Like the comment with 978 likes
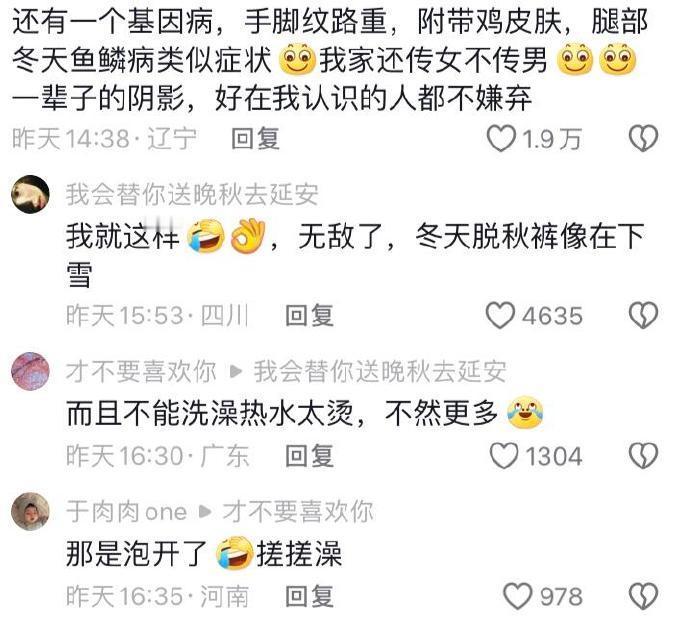The height and width of the screenshot is (640, 690). [x=518, y=596]
